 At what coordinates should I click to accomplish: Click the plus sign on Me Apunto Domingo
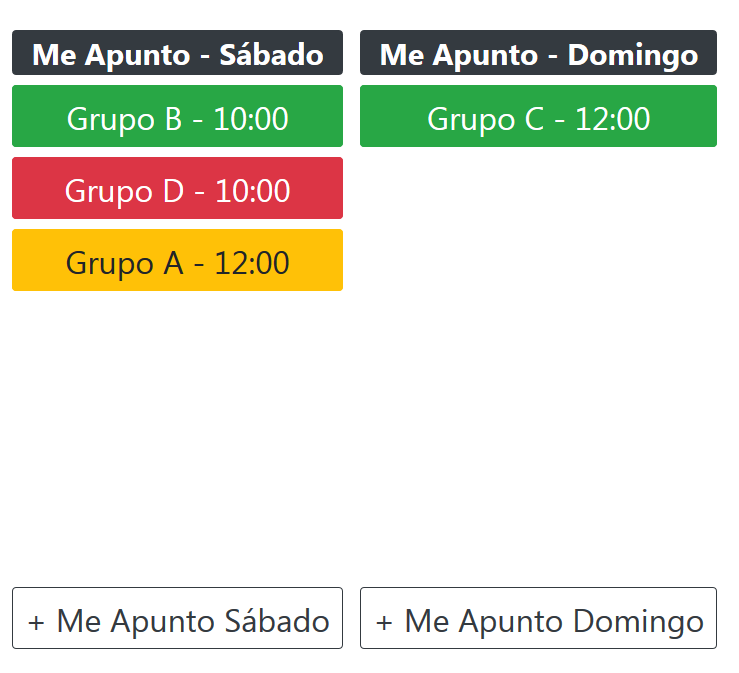pyautogui.click(x=384, y=622)
